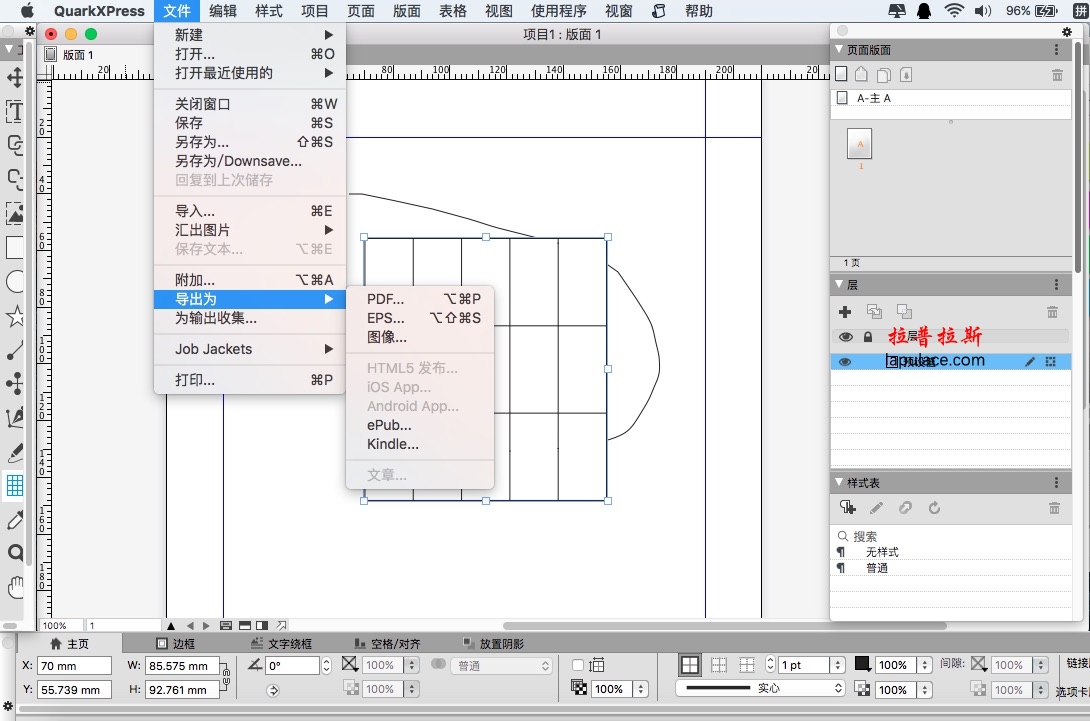Click the box background color swatch

point(350,665)
